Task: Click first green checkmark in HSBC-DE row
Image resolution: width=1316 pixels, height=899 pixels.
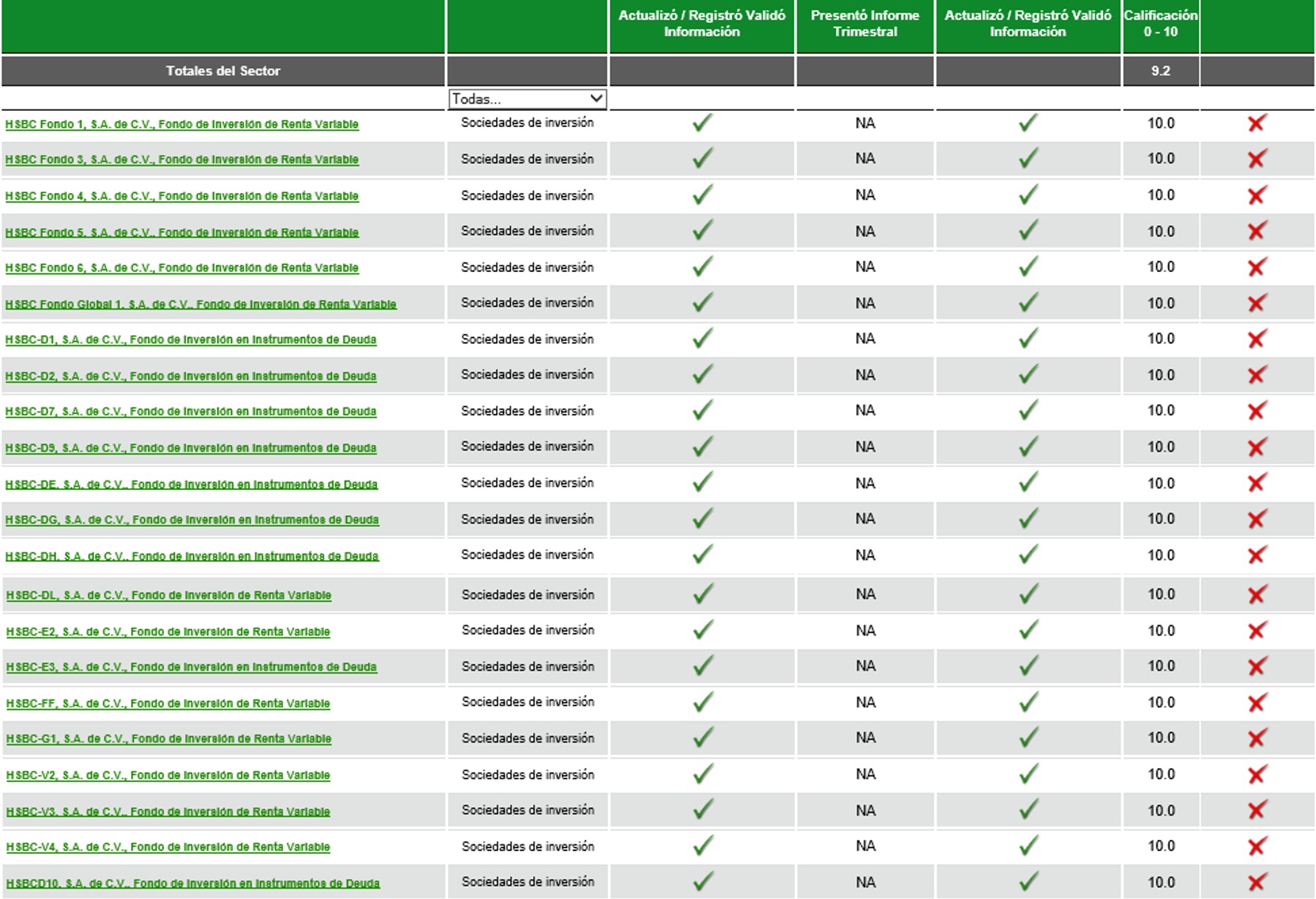Action: [x=702, y=482]
